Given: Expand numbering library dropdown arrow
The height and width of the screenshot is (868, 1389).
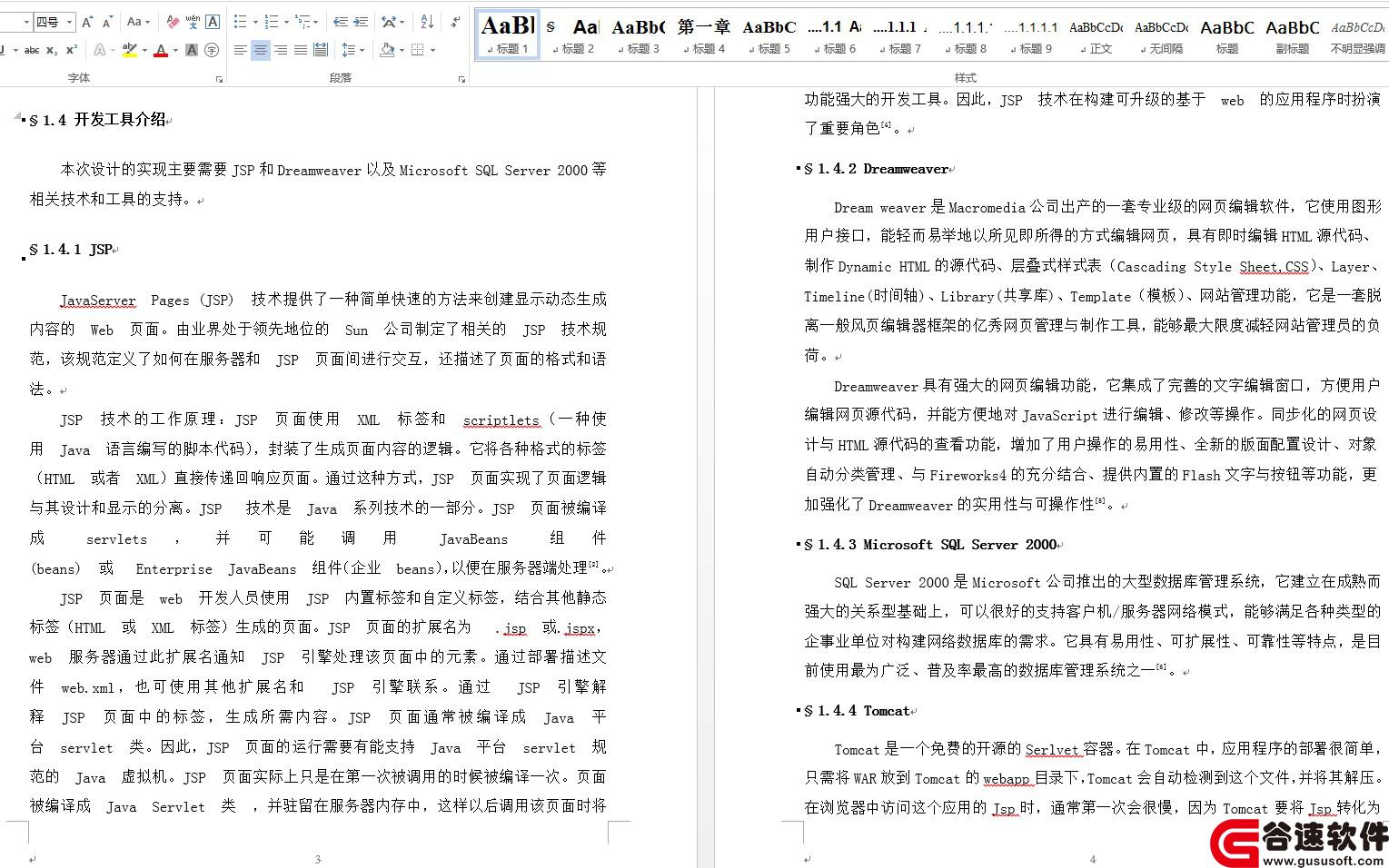Looking at the screenshot, I should [x=287, y=22].
